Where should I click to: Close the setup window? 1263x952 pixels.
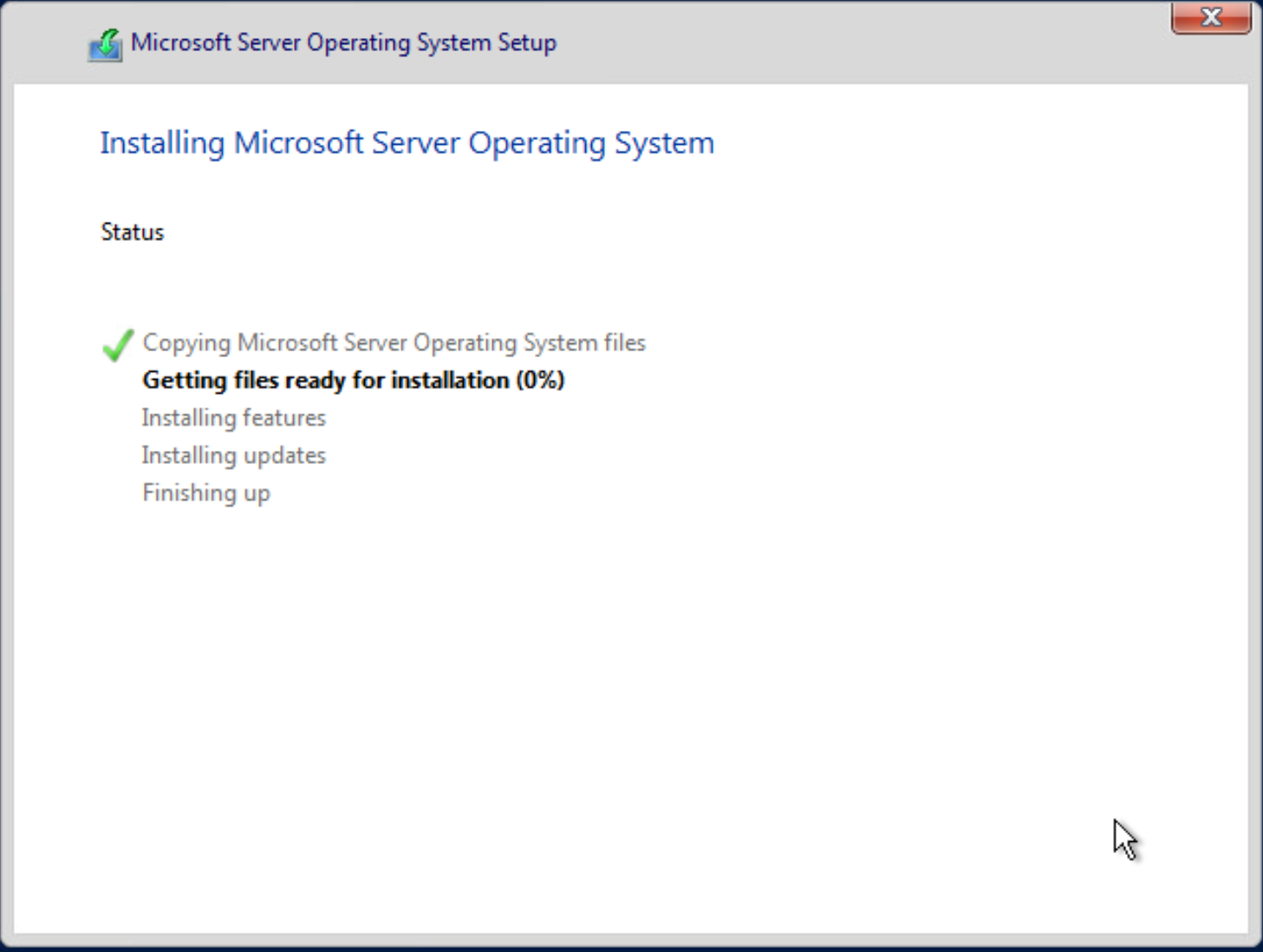pyautogui.click(x=1210, y=16)
